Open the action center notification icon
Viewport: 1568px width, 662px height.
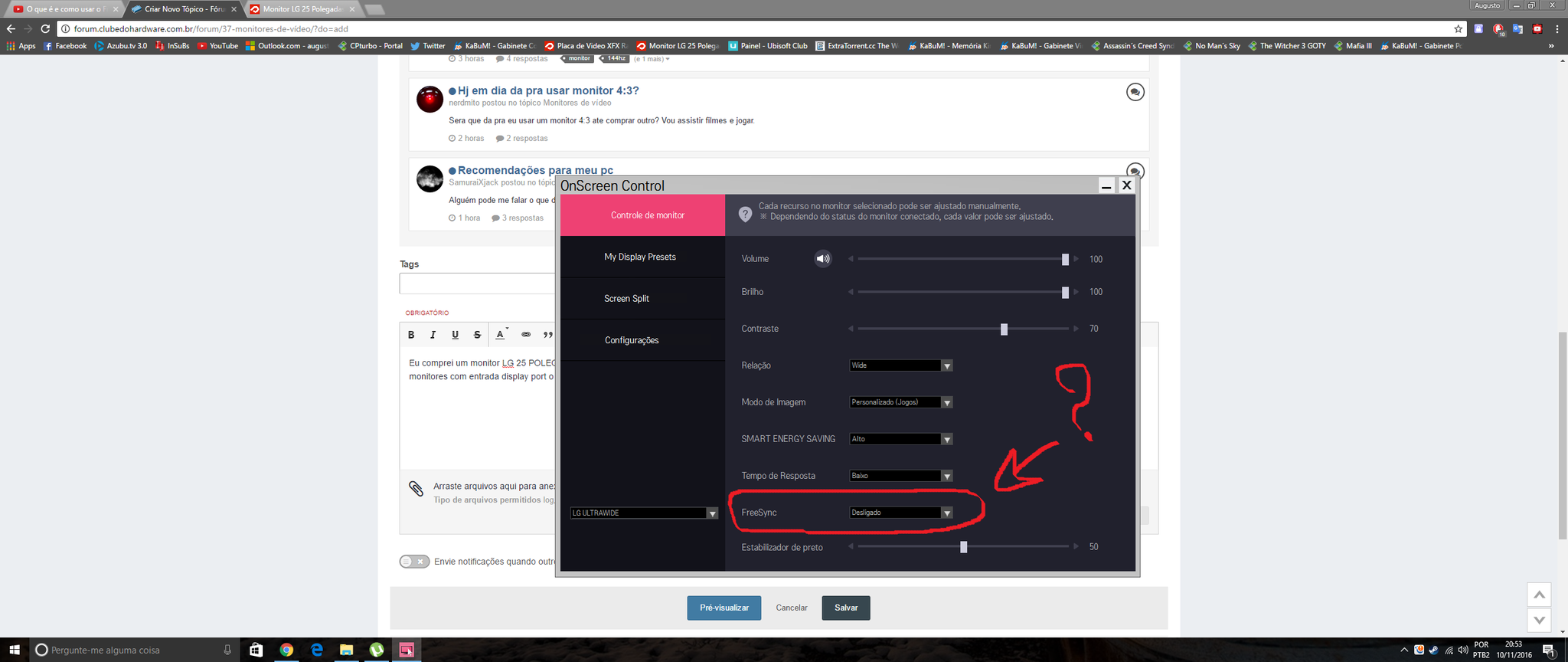coord(1548,650)
